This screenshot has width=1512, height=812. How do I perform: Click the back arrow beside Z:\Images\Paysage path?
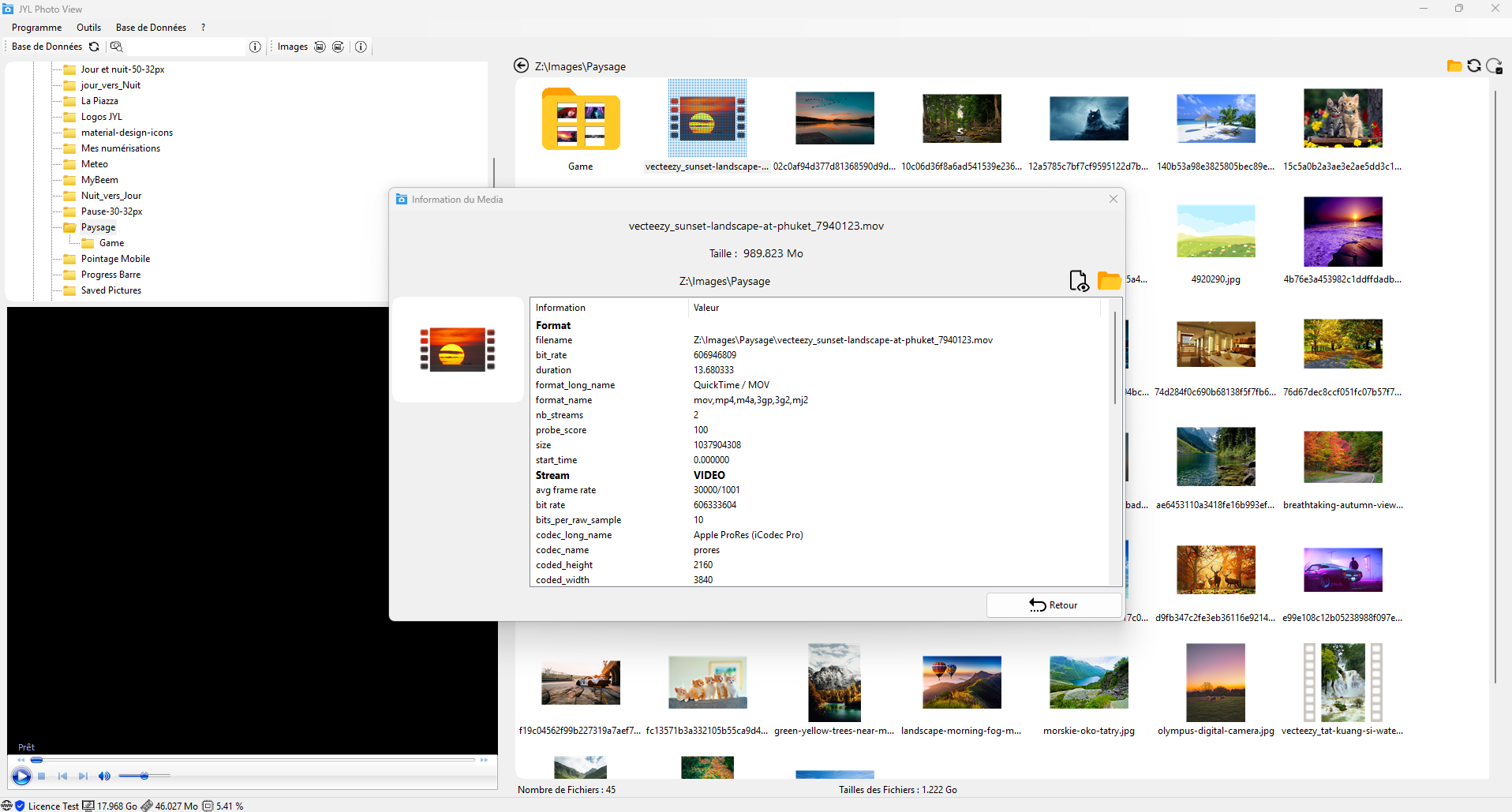(x=521, y=66)
